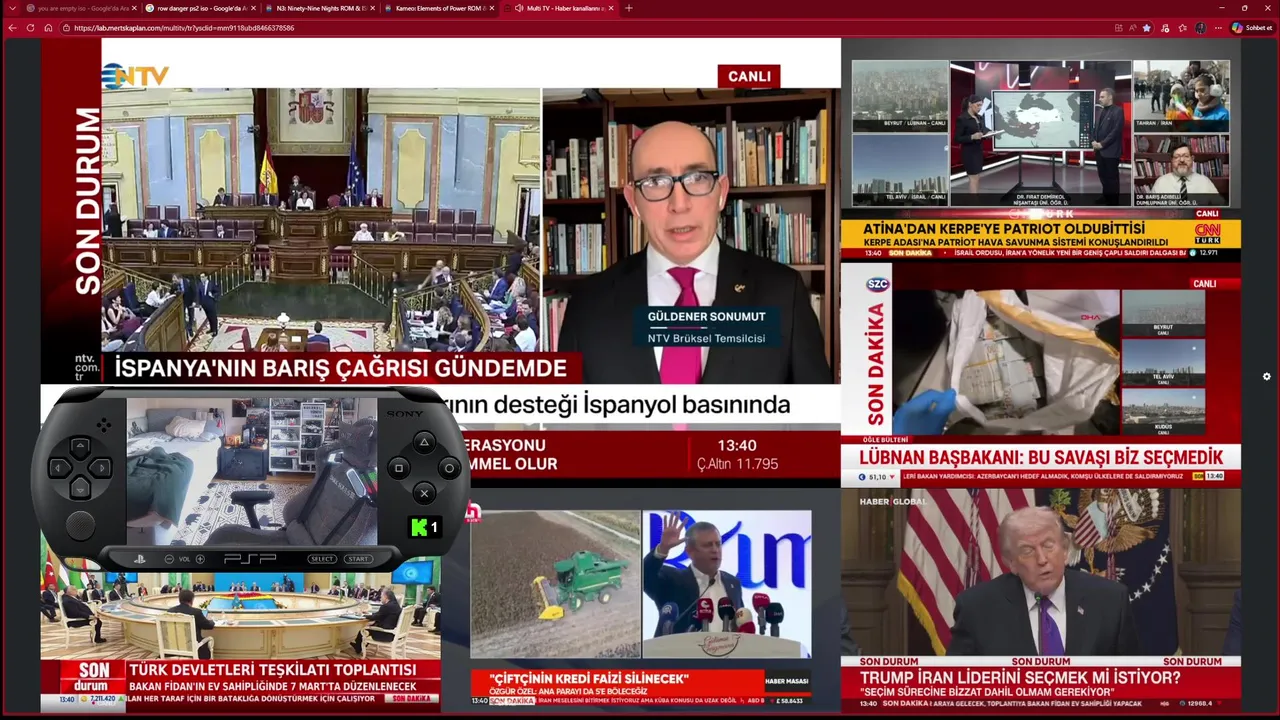Screen dimensions: 1280x720
Task: Click the triangle button on the PSP overlay
Action: (424, 442)
